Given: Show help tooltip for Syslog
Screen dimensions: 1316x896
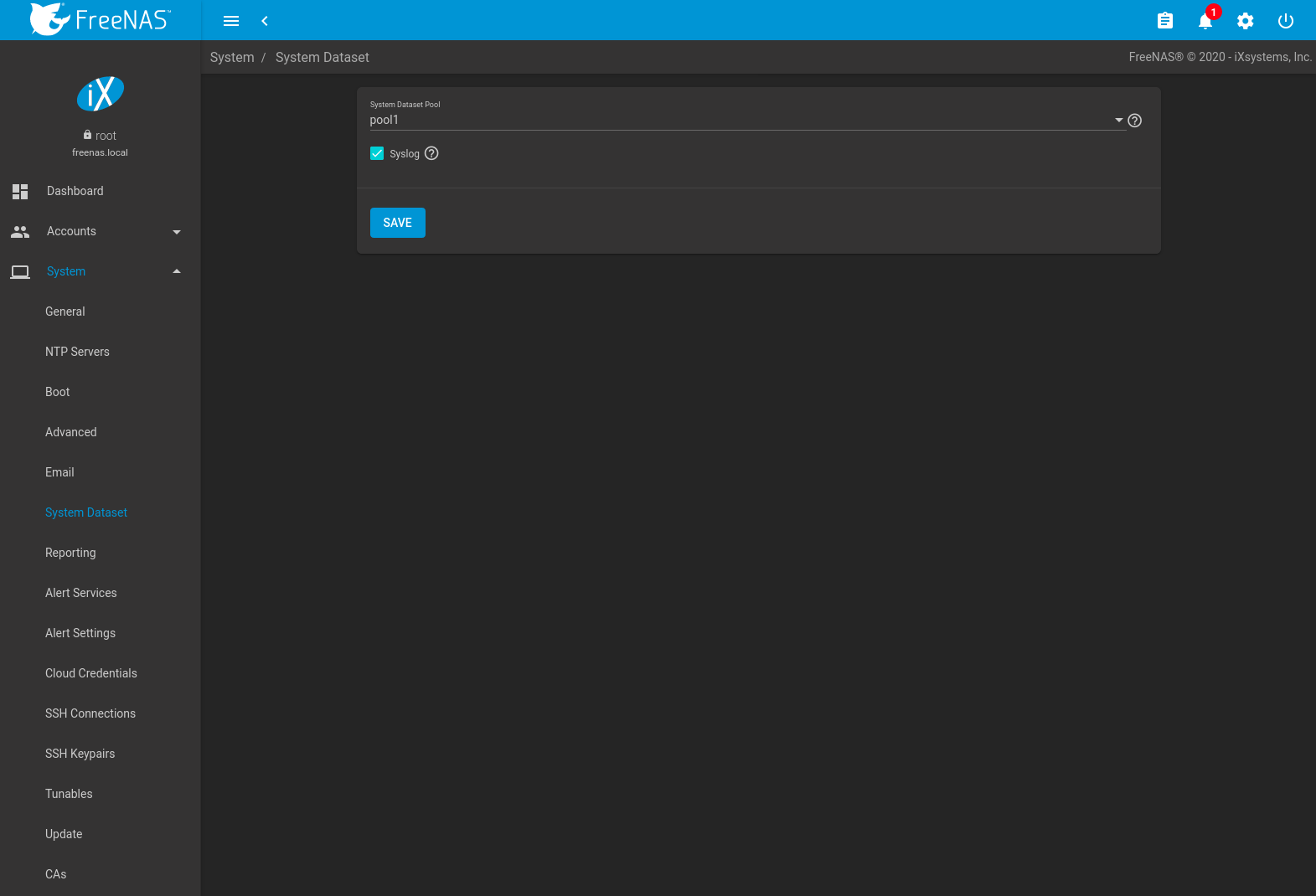Looking at the screenshot, I should 431,153.
